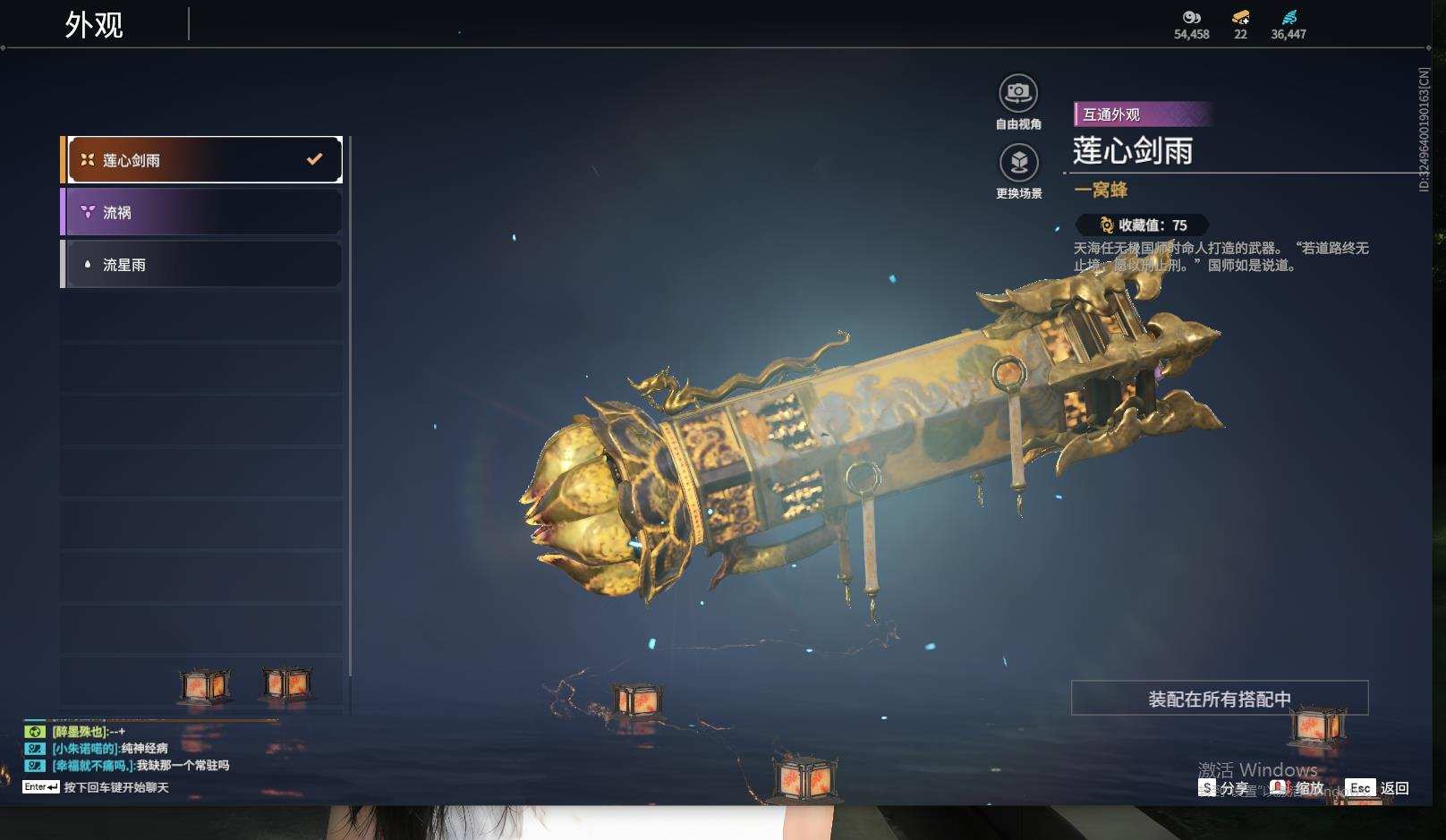Toggle the checkmark on 莲心剑雨
Screen dimensions: 1446x840
(314, 159)
